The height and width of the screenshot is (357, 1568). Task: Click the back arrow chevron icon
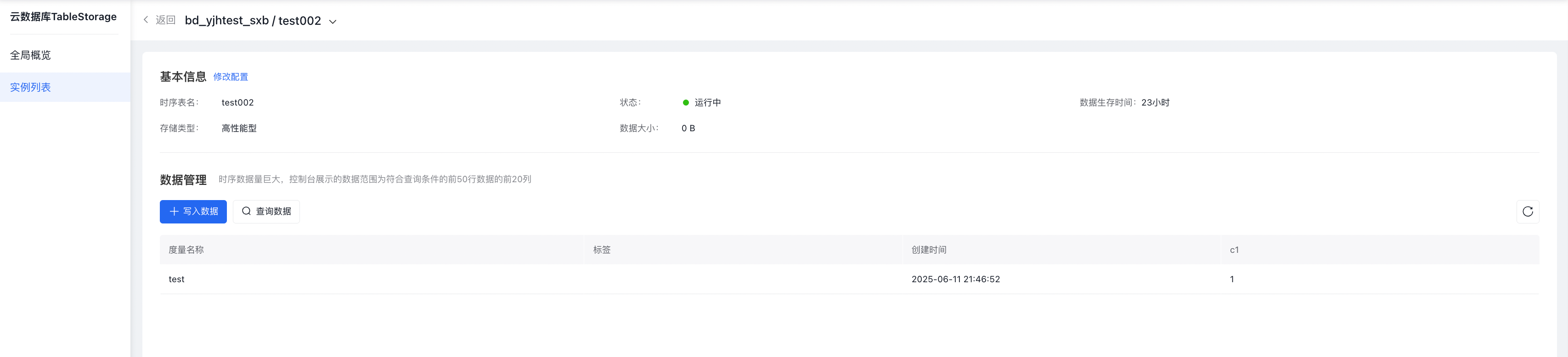(x=146, y=20)
